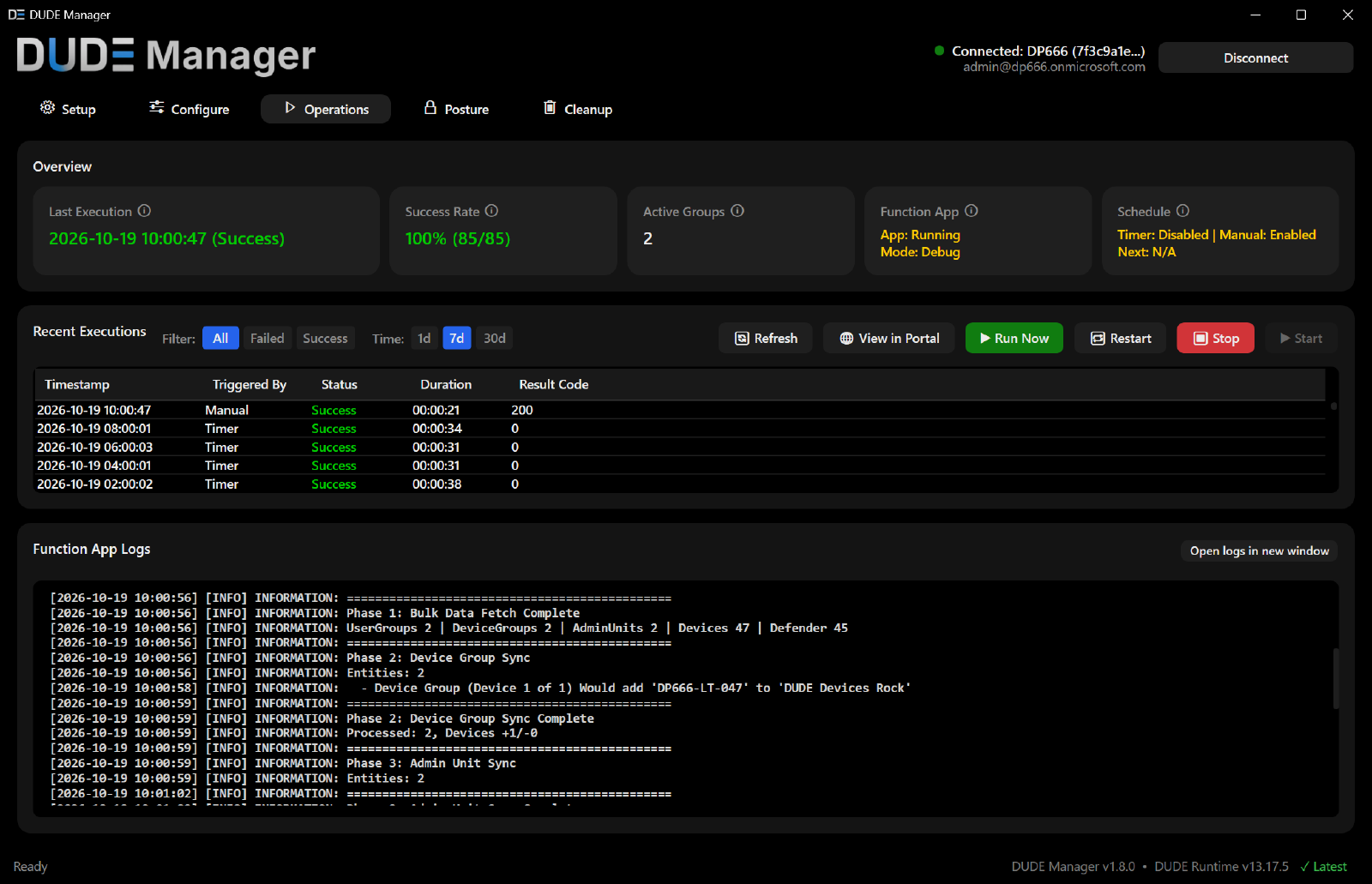This screenshot has height=884, width=1372.
Task: Click the red Stop button
Action: pos(1215,338)
